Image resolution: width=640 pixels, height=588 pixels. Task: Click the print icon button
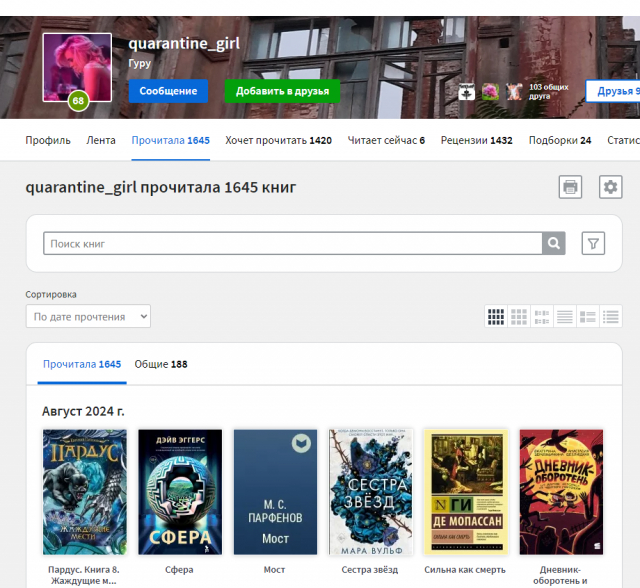click(570, 187)
